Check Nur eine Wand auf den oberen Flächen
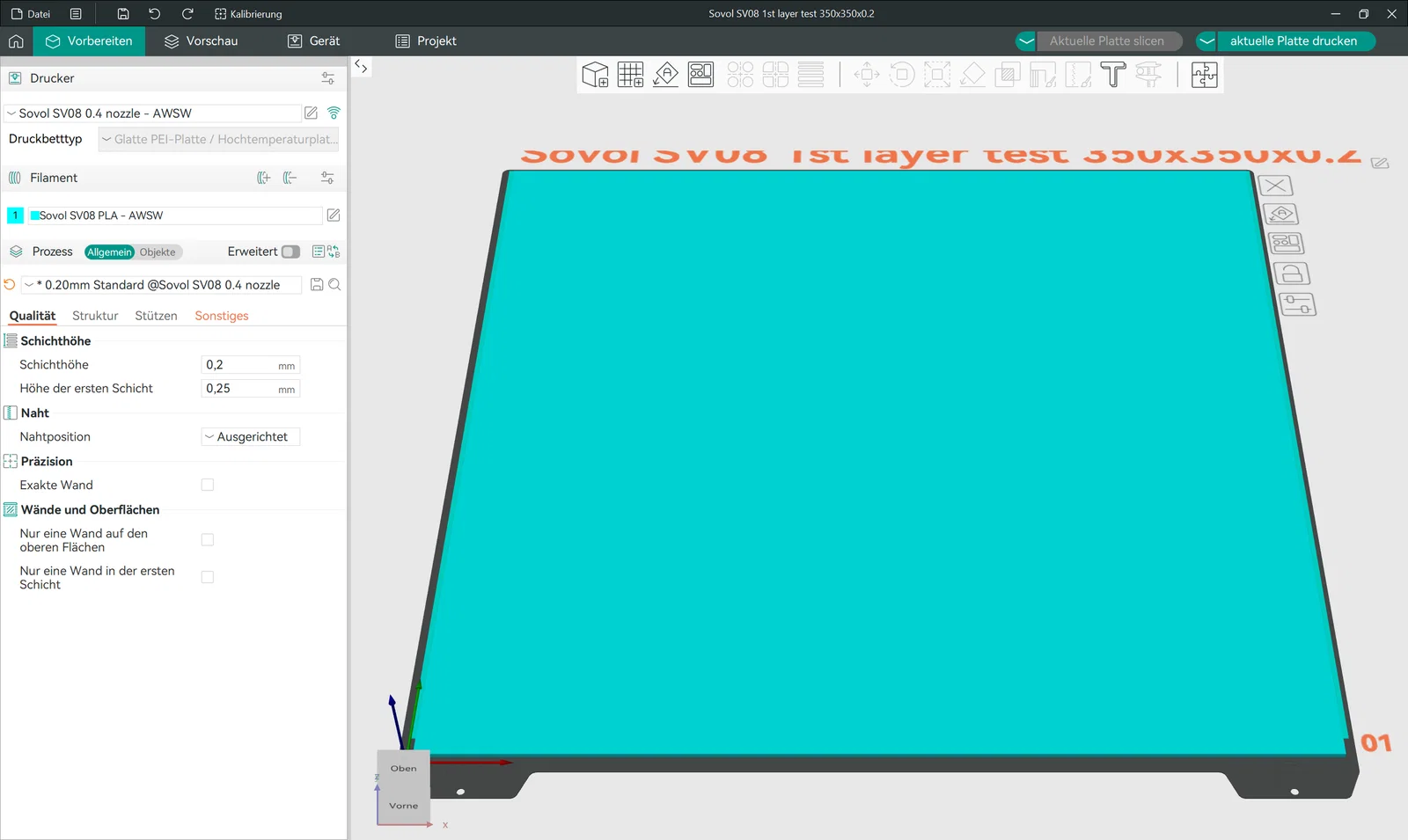Viewport: 1408px width, 840px height. [208, 540]
